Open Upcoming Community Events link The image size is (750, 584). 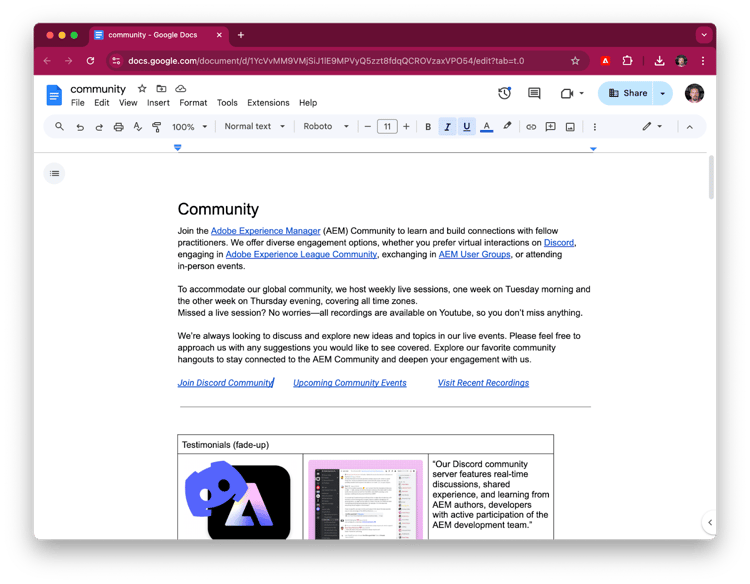coord(350,383)
